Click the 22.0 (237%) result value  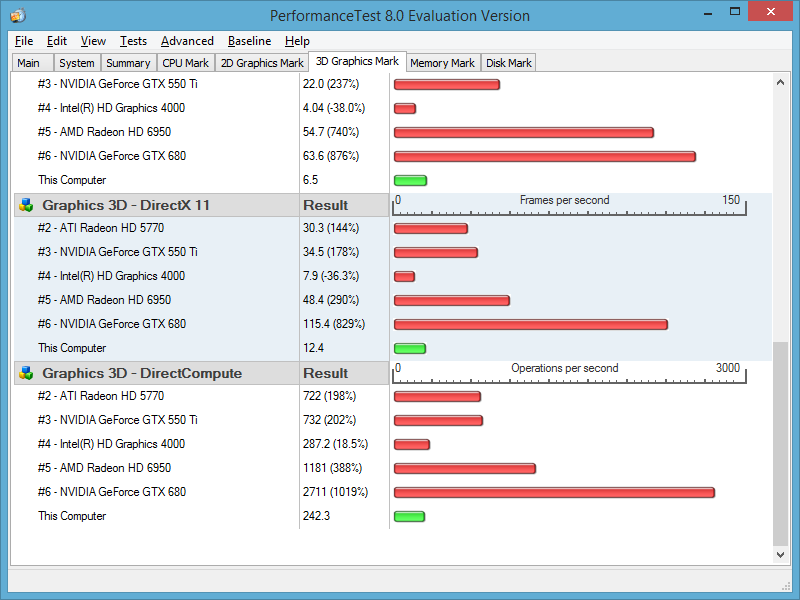click(x=331, y=84)
